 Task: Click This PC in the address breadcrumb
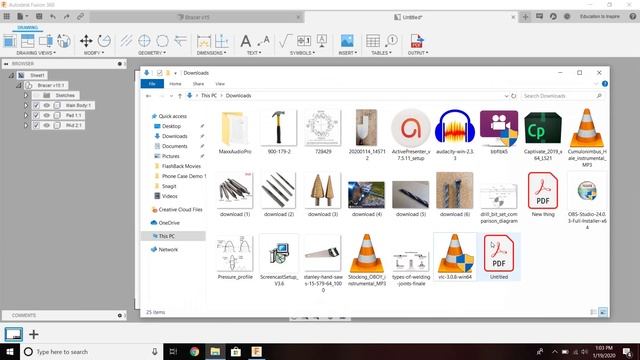click(209, 96)
